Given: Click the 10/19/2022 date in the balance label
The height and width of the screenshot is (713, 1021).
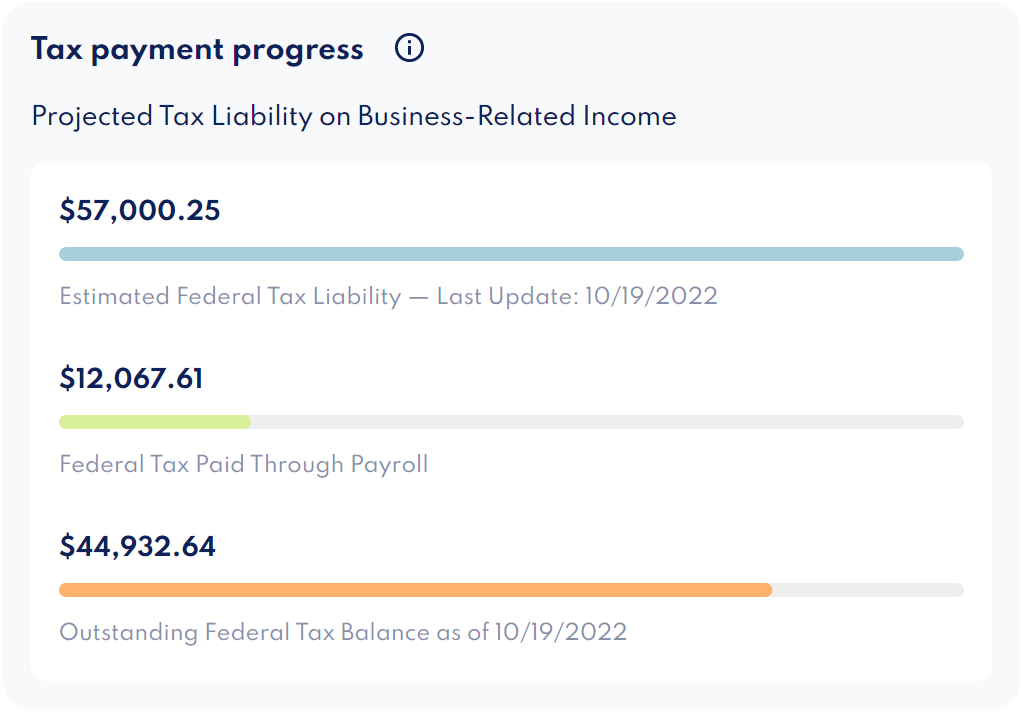Looking at the screenshot, I should [x=562, y=632].
